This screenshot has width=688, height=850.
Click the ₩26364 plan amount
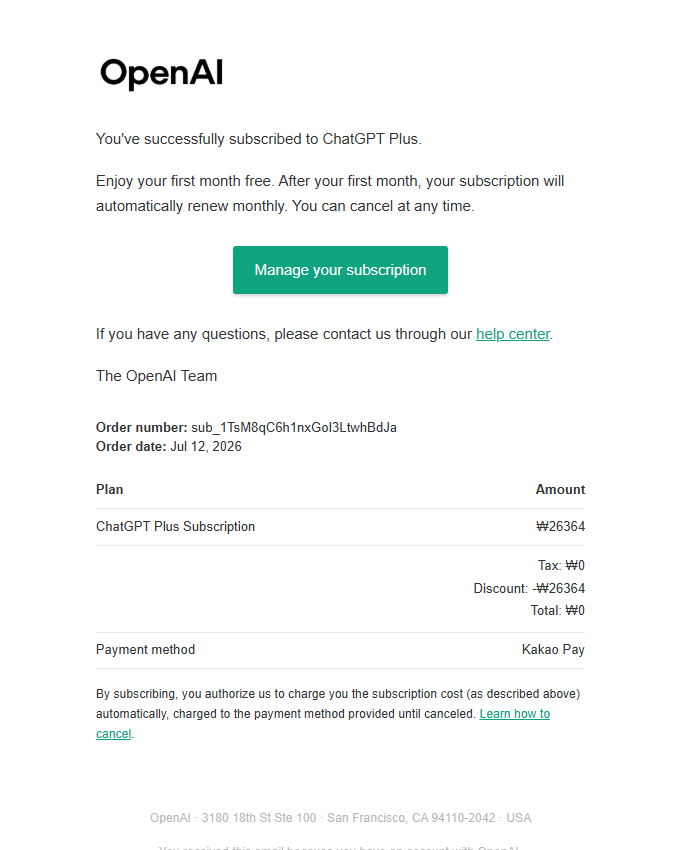(x=561, y=526)
